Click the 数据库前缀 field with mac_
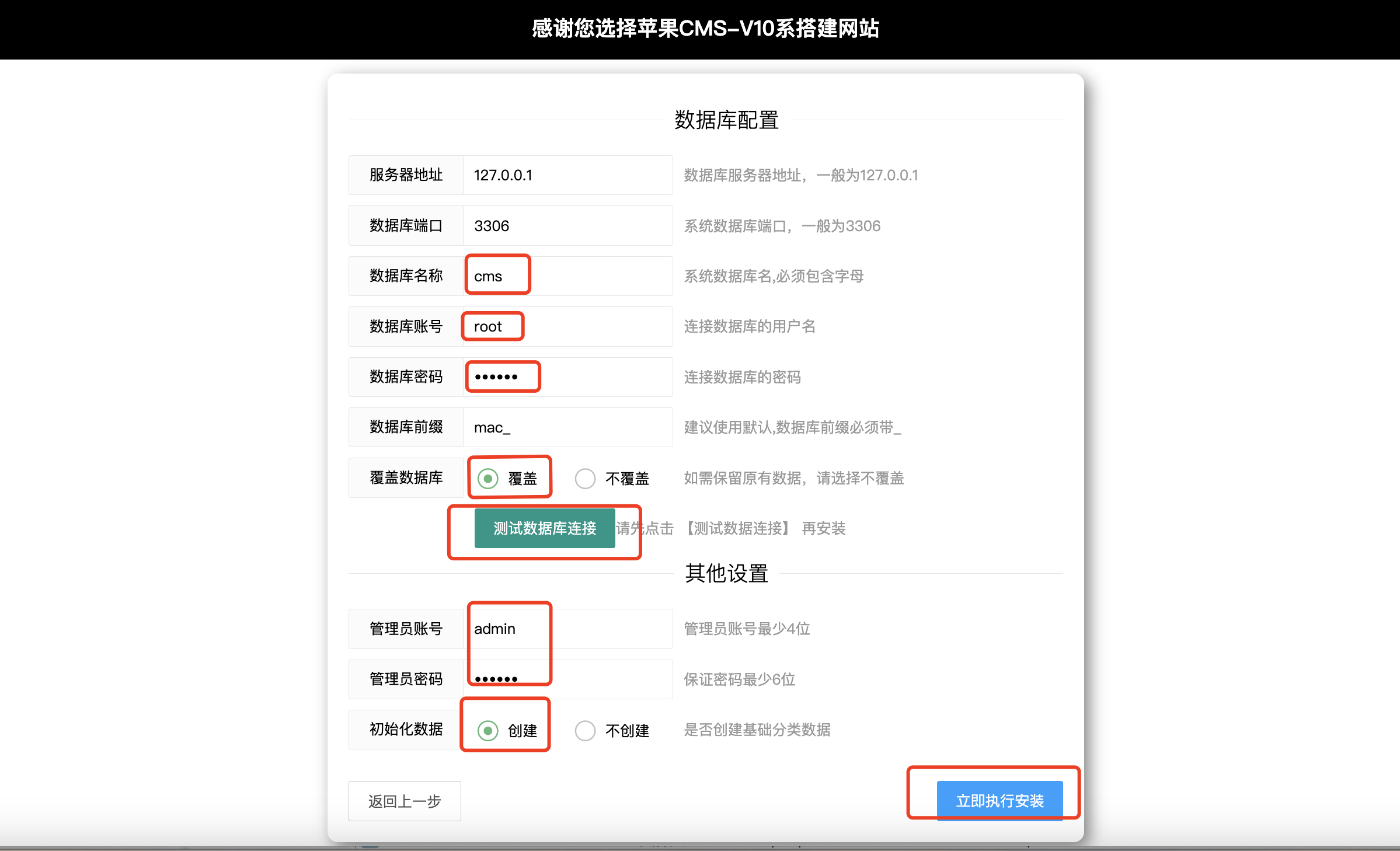Image resolution: width=1400 pixels, height=851 pixels. (x=567, y=427)
